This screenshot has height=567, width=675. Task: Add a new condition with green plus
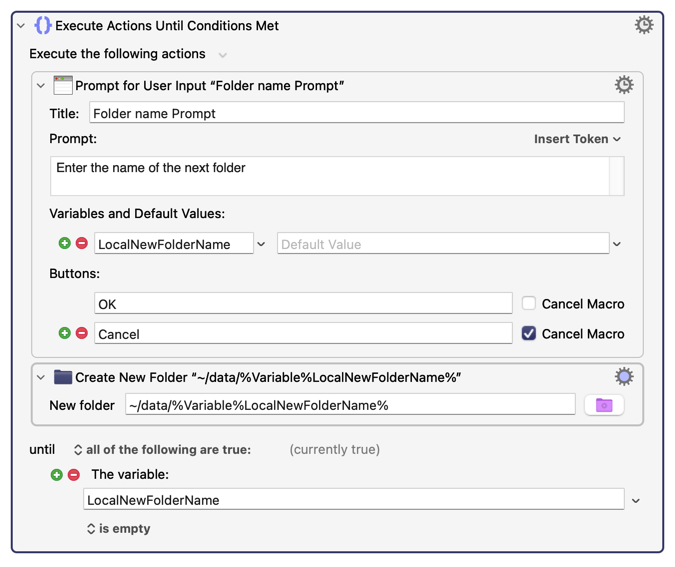click(x=57, y=474)
